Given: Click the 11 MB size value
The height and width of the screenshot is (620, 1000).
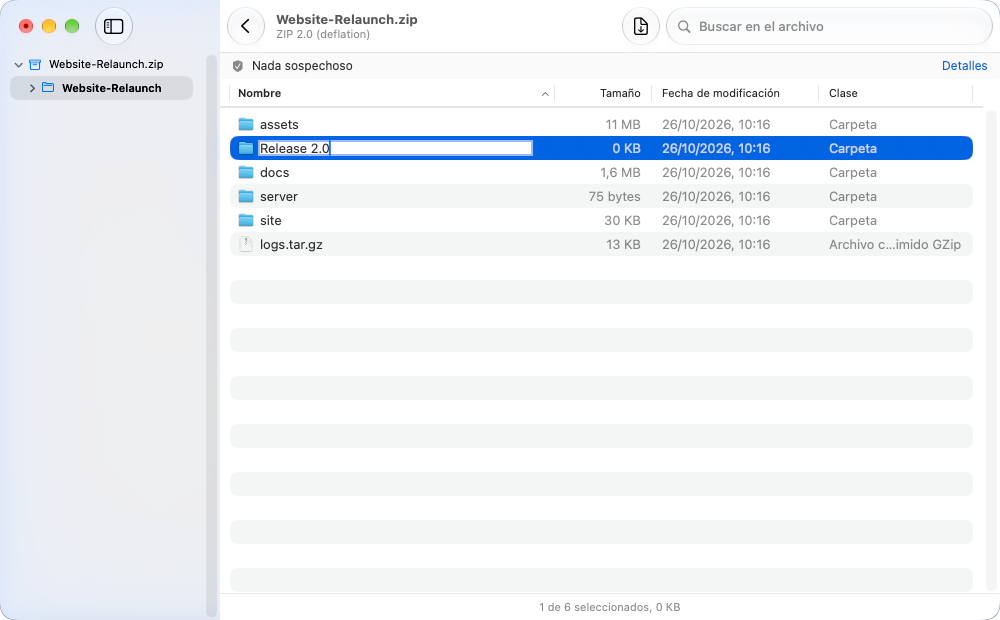Looking at the screenshot, I should (x=622, y=124).
